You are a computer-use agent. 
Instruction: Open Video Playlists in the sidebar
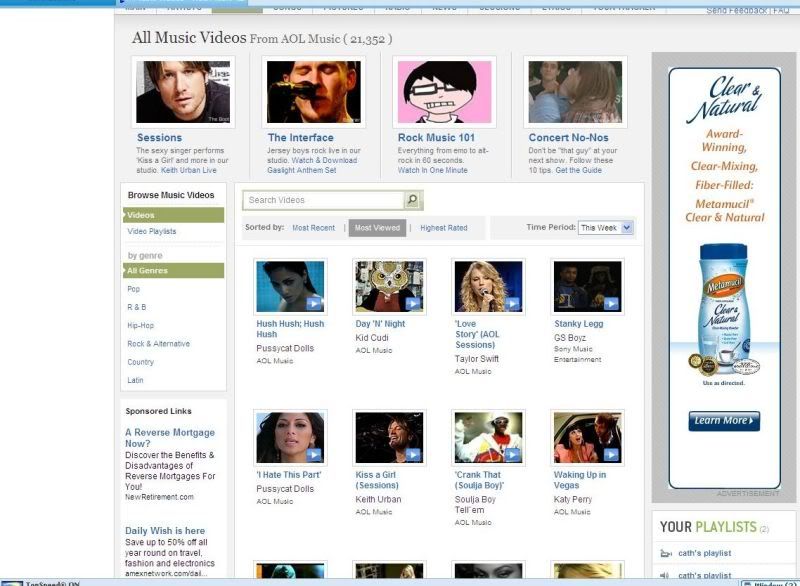pyautogui.click(x=152, y=231)
